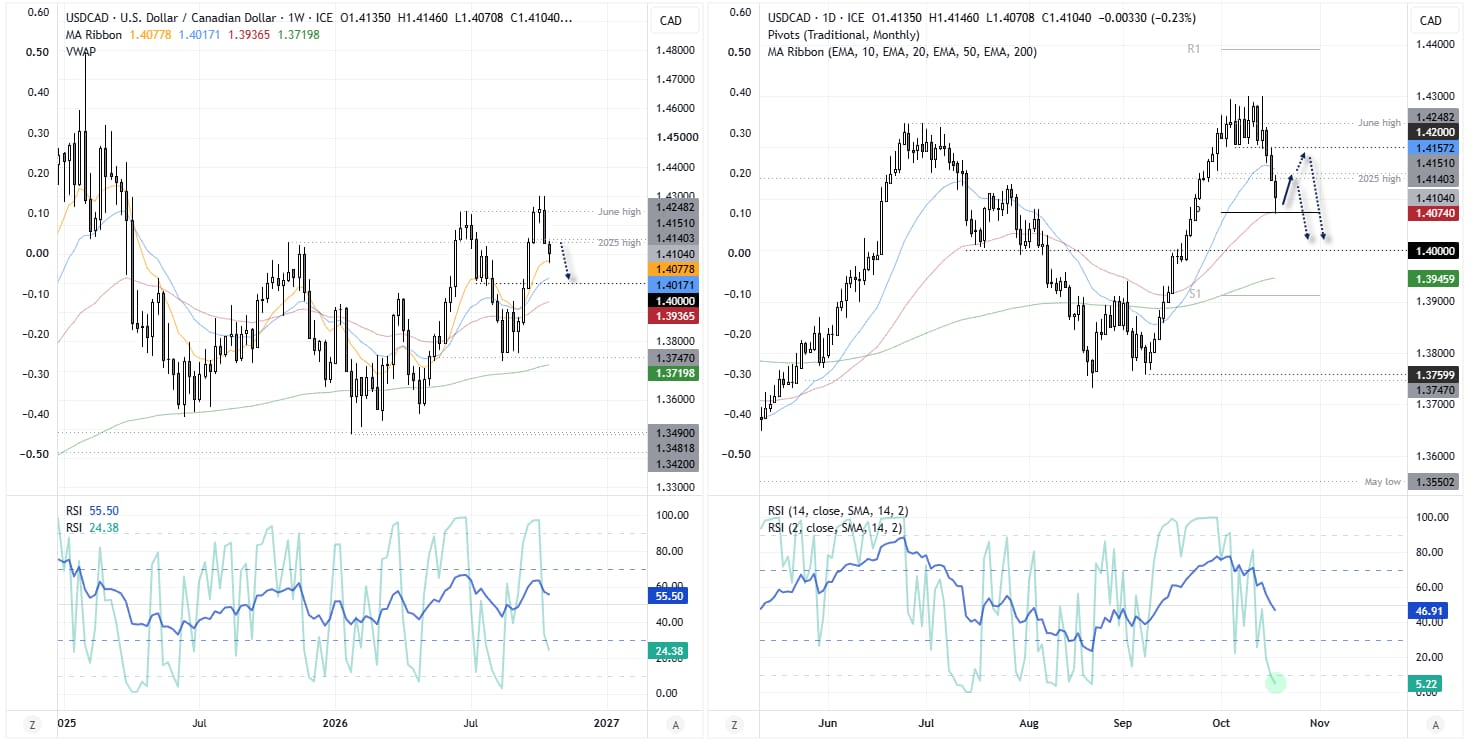Click the R1 pivot label on daily chart

point(1193,48)
